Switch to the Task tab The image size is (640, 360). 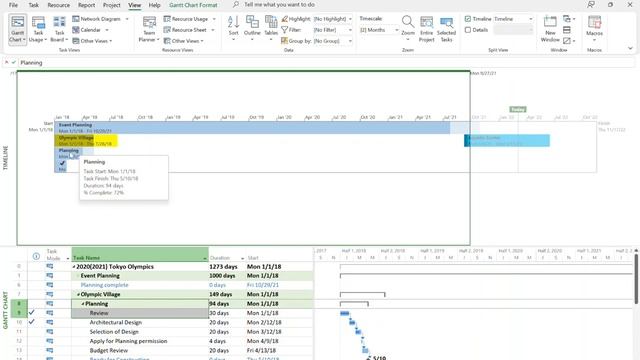[33, 5]
